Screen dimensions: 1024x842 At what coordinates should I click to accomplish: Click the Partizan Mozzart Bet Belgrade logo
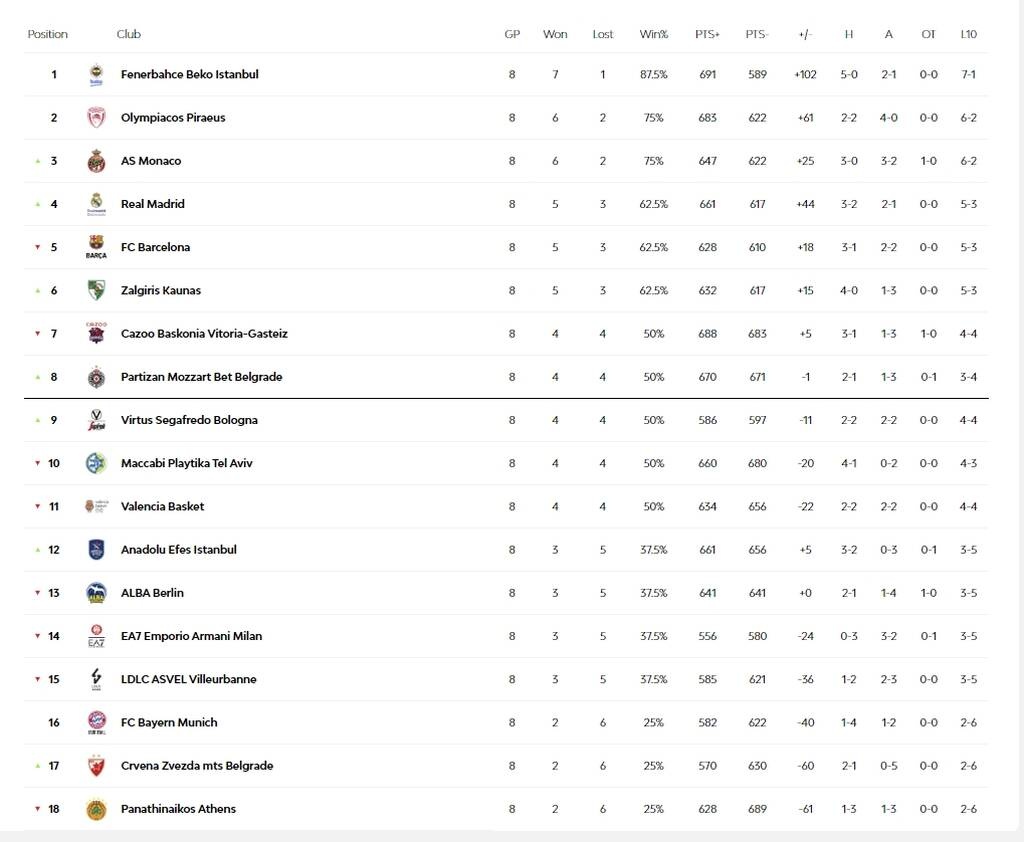96,377
